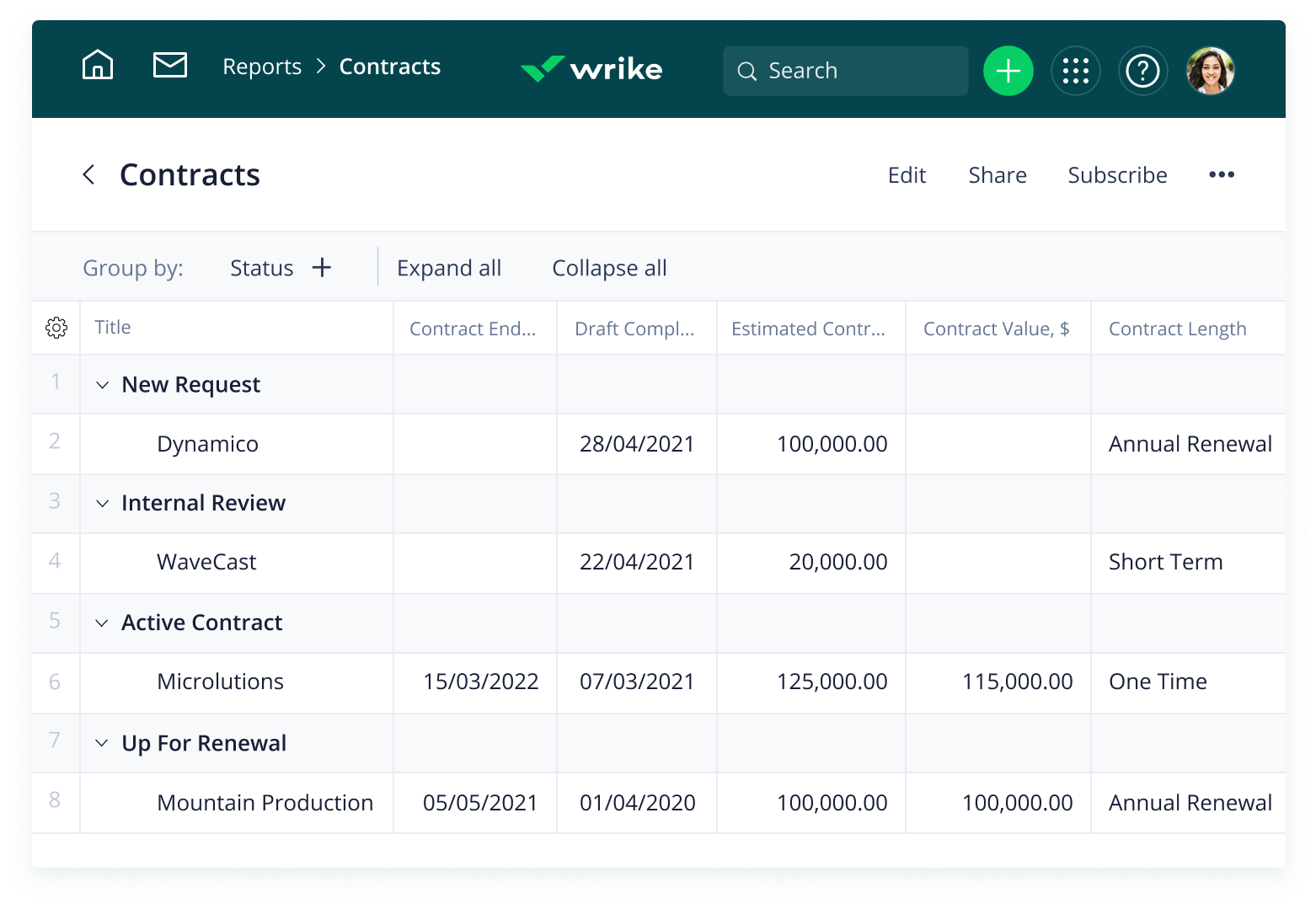This screenshot has height=909, width=1316.
Task: Click the Share button
Action: point(998,175)
